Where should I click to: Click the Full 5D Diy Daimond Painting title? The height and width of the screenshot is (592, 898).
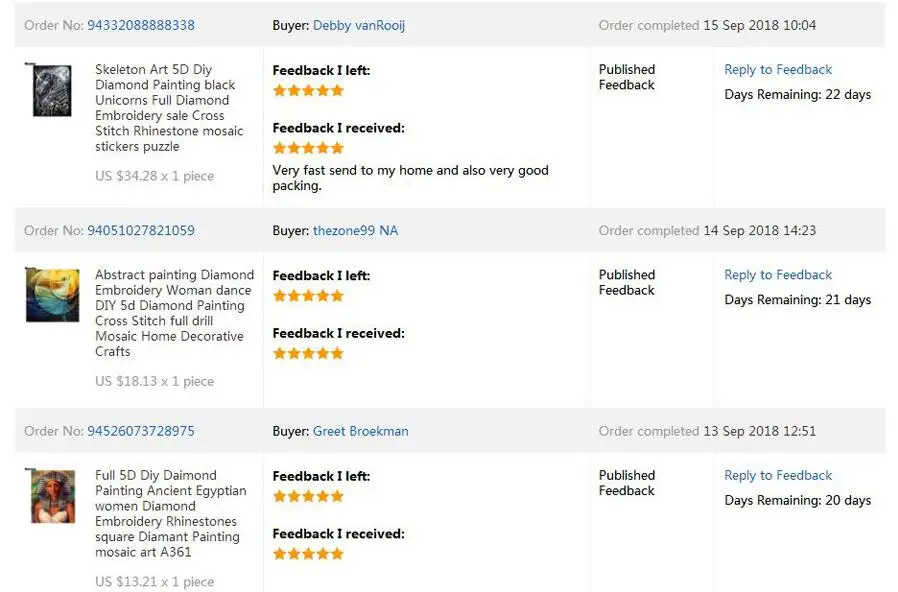coord(170,514)
